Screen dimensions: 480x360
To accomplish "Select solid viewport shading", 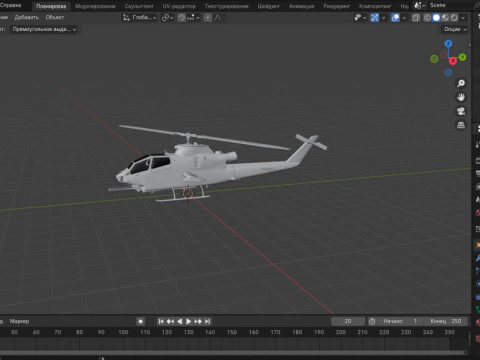I will 436,18.
